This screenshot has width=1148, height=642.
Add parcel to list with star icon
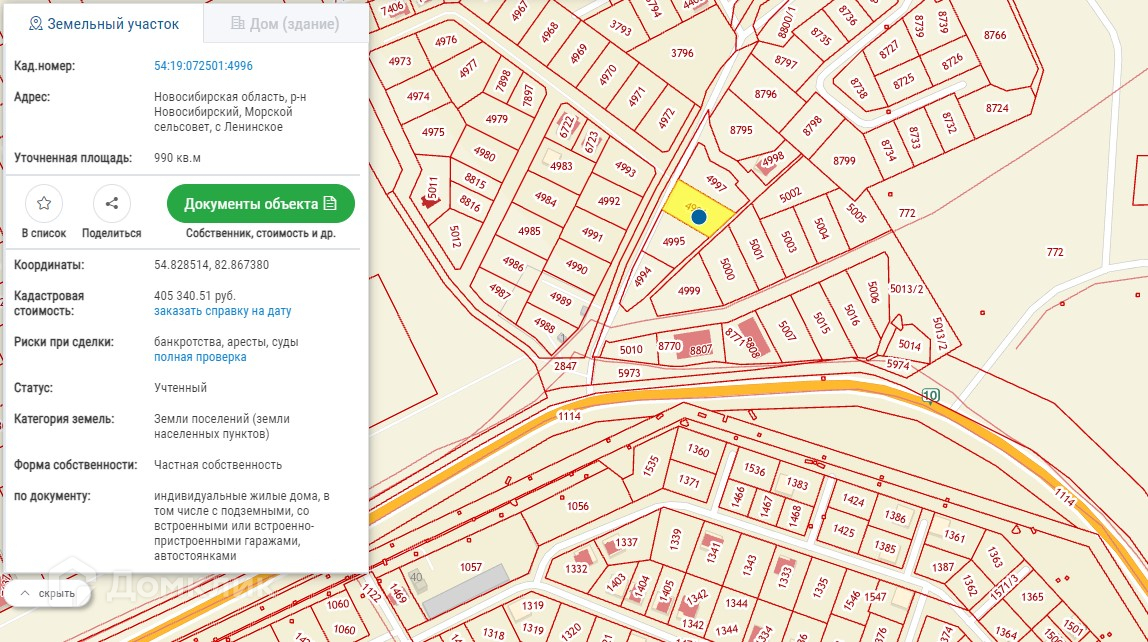pos(44,204)
